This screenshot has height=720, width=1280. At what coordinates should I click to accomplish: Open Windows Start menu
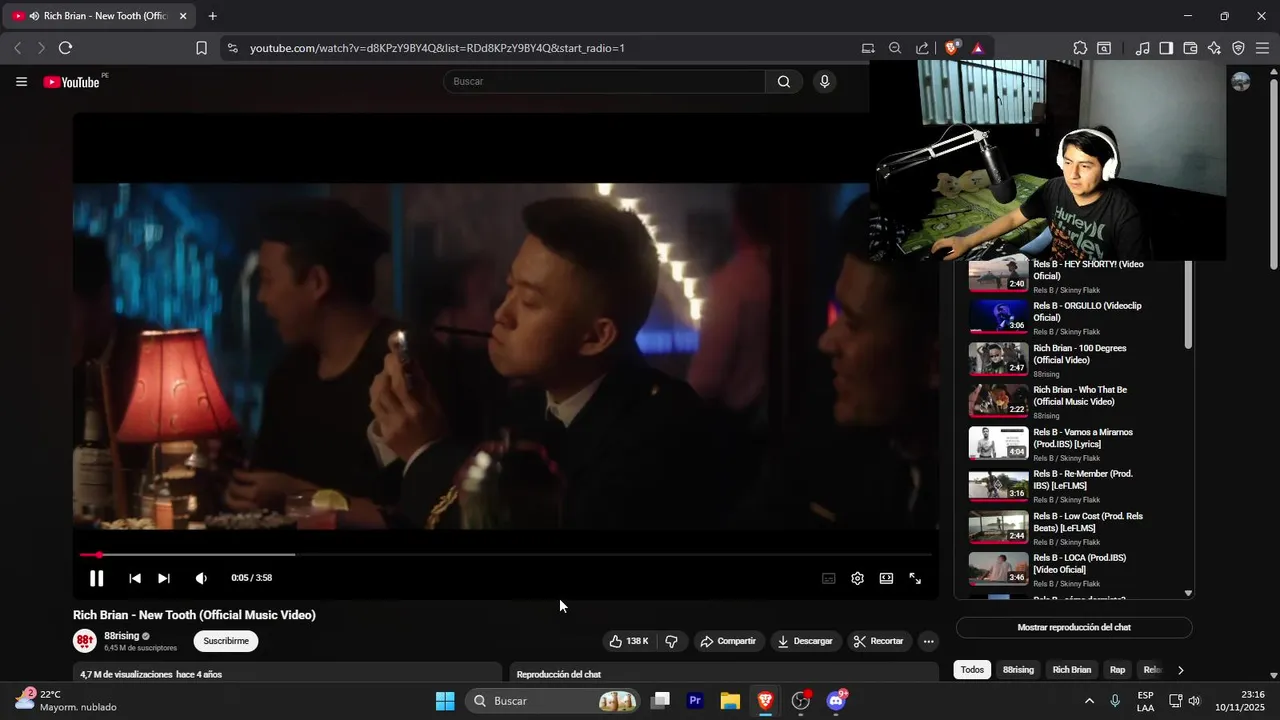click(x=445, y=701)
